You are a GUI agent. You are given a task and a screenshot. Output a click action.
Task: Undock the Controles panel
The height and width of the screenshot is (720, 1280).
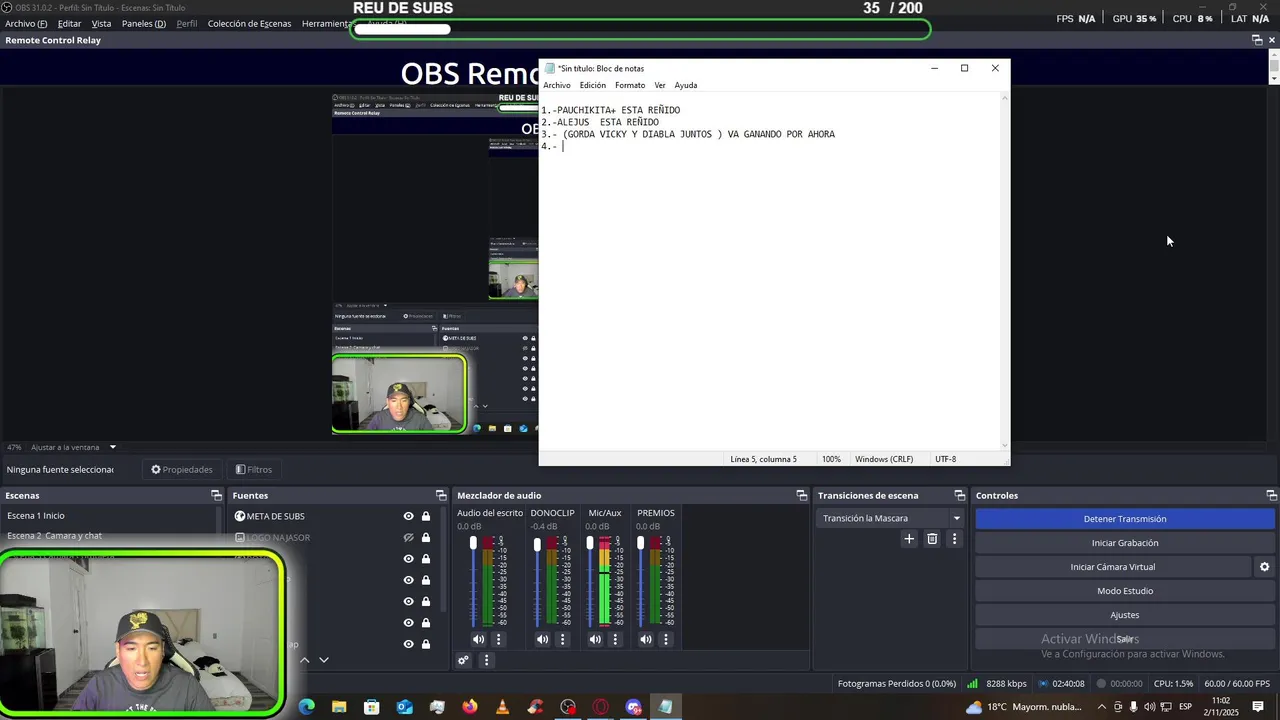coord(1271,495)
